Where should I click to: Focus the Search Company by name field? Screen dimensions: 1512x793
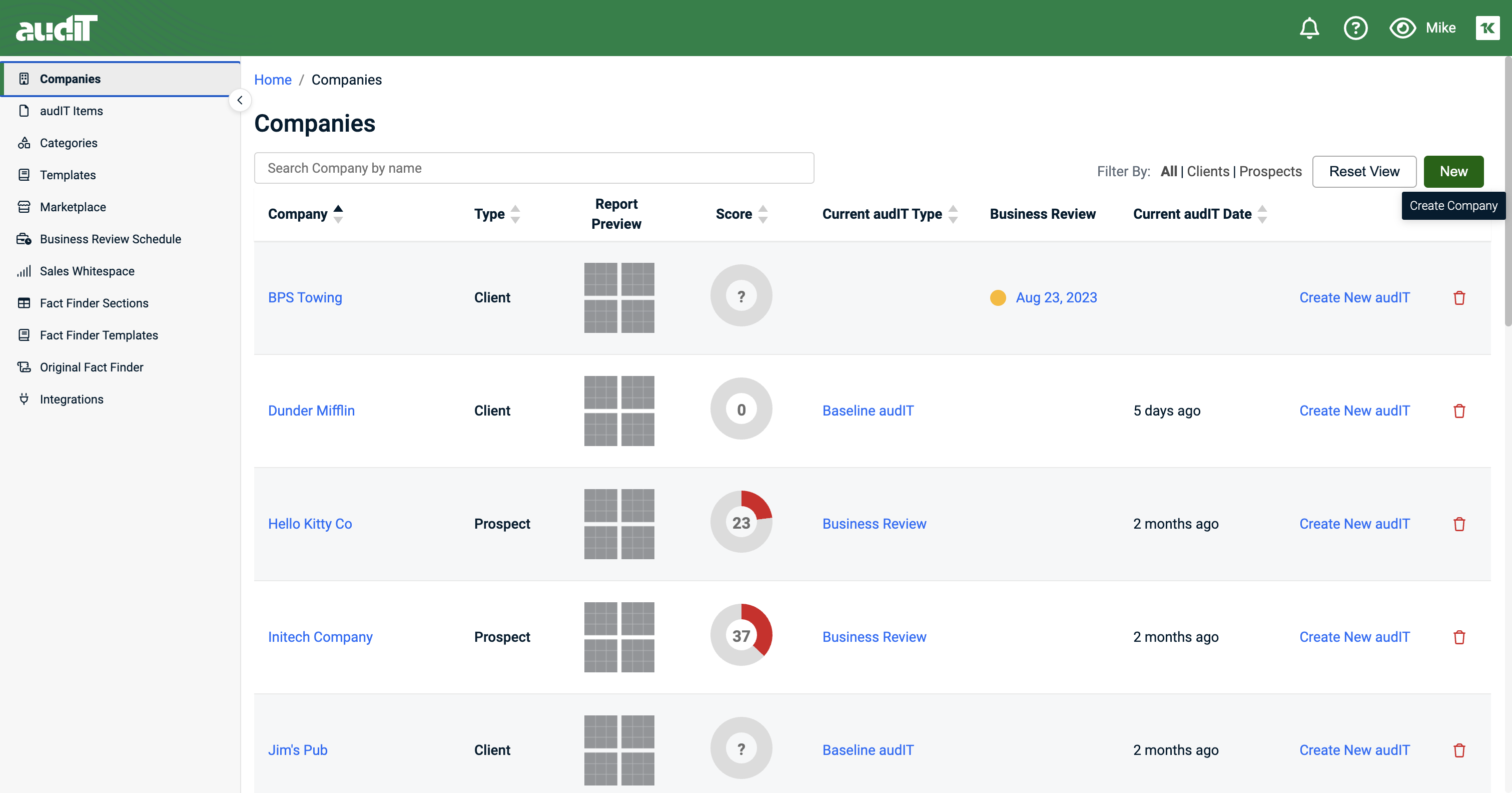533,168
